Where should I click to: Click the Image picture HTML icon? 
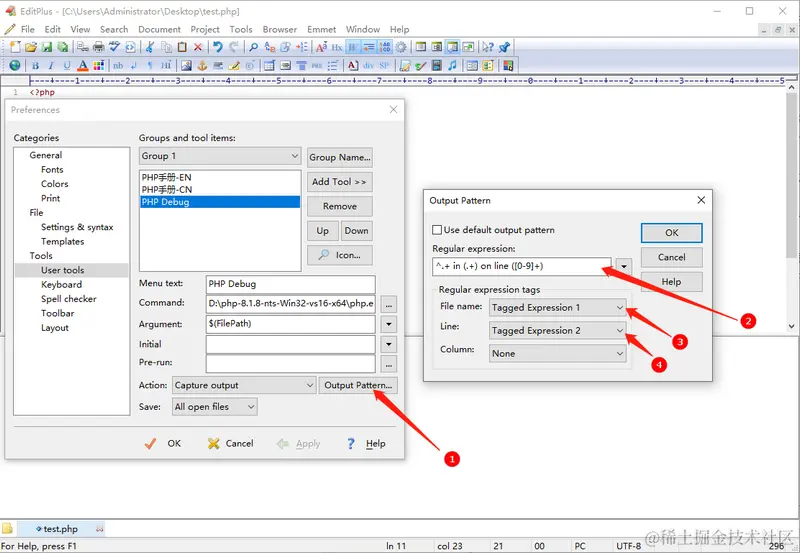(186, 65)
